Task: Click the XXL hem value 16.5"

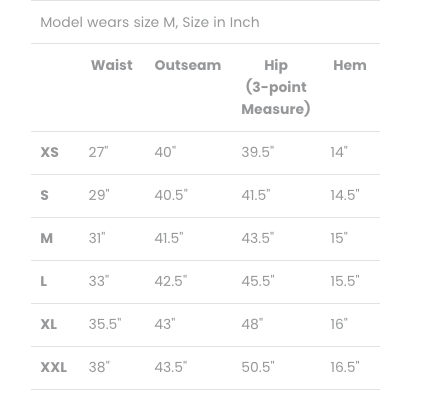Action: pos(345,367)
